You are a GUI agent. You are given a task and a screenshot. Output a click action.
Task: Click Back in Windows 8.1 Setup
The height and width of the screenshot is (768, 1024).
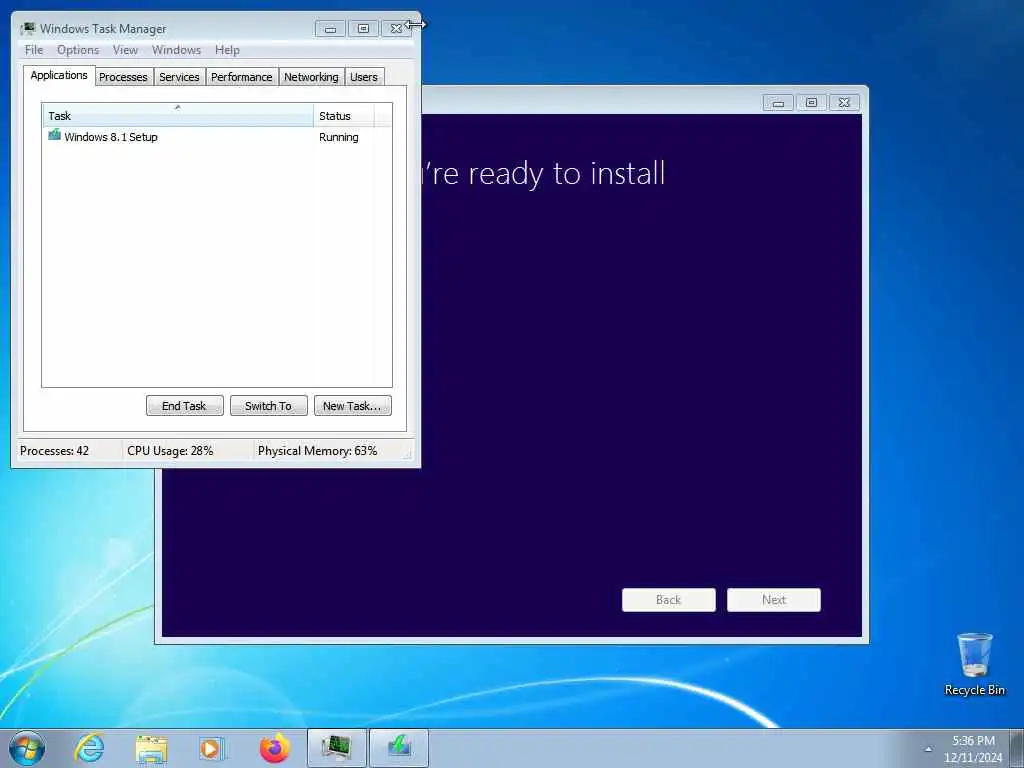pyautogui.click(x=668, y=600)
